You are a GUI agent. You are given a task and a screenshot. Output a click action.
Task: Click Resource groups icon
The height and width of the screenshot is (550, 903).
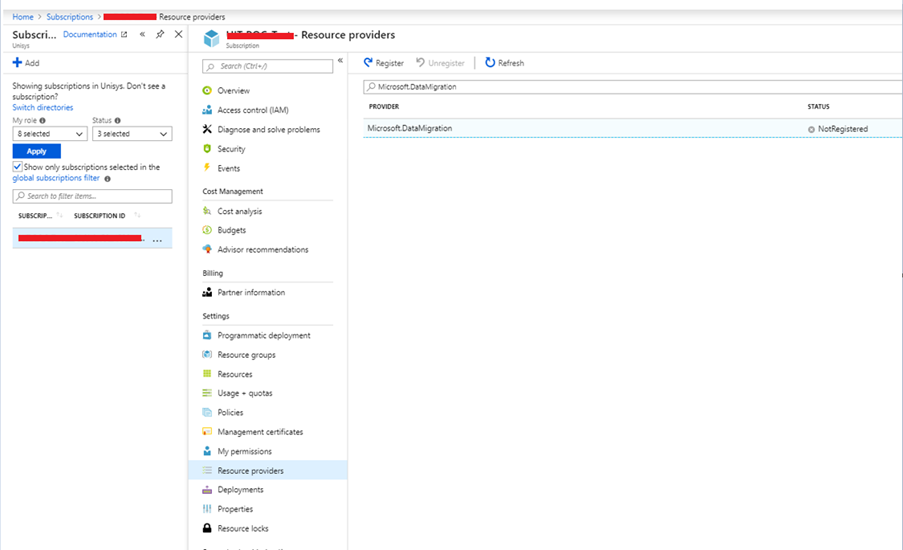click(207, 354)
